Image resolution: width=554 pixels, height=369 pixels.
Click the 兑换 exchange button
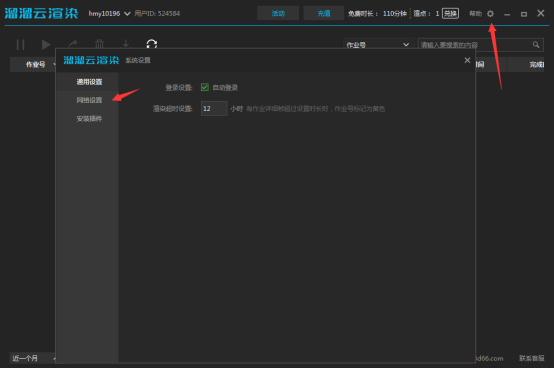[450, 14]
